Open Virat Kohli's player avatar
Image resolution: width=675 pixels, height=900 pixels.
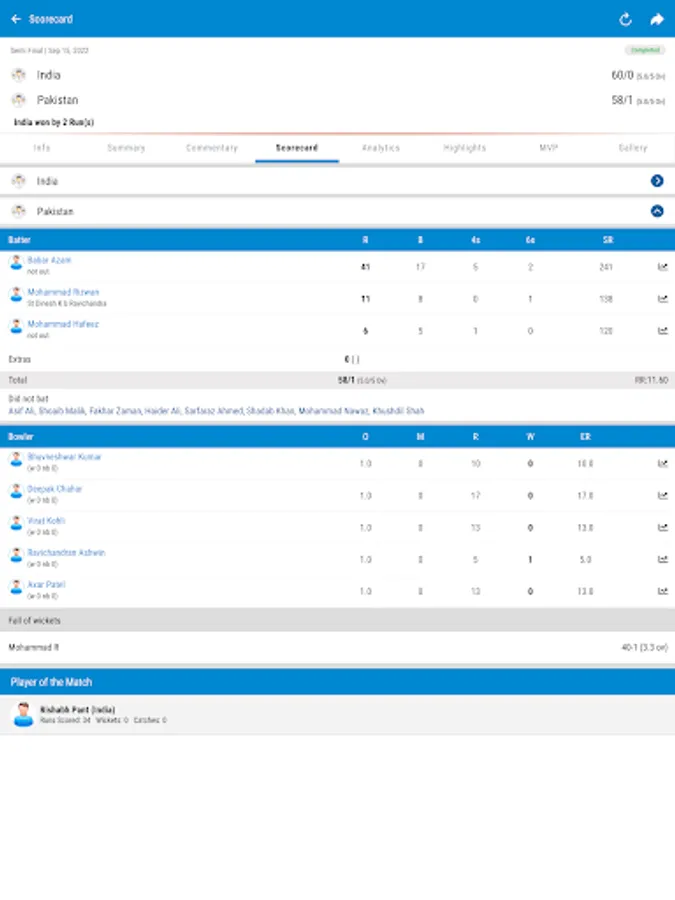[16, 523]
